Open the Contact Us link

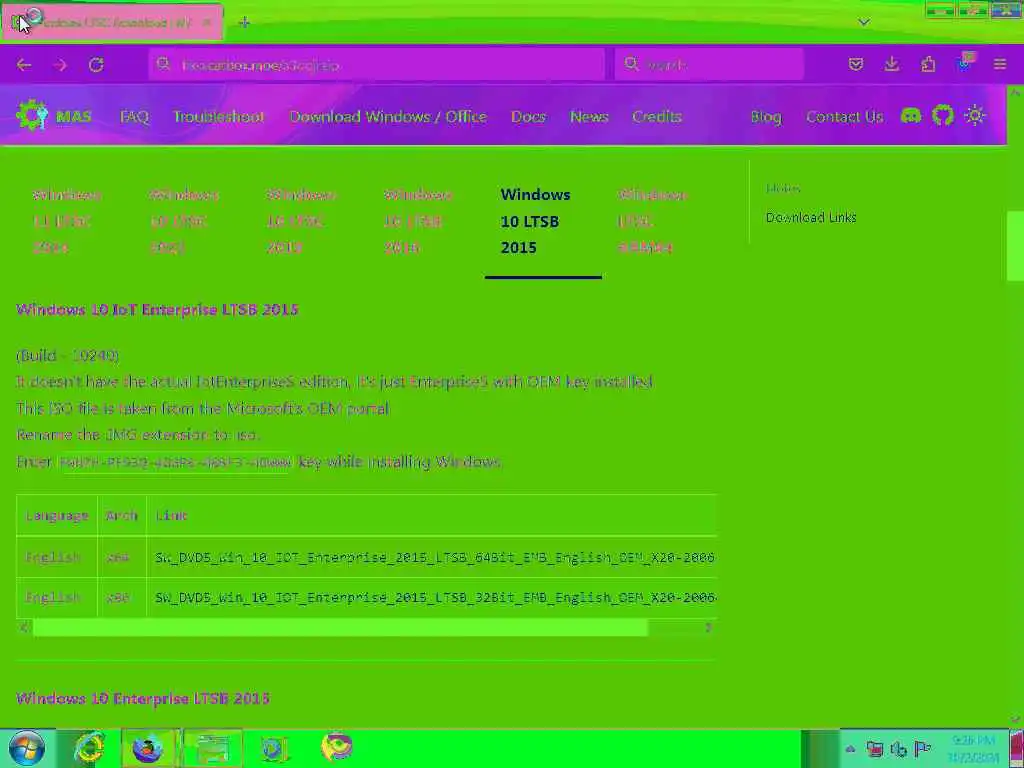844,116
